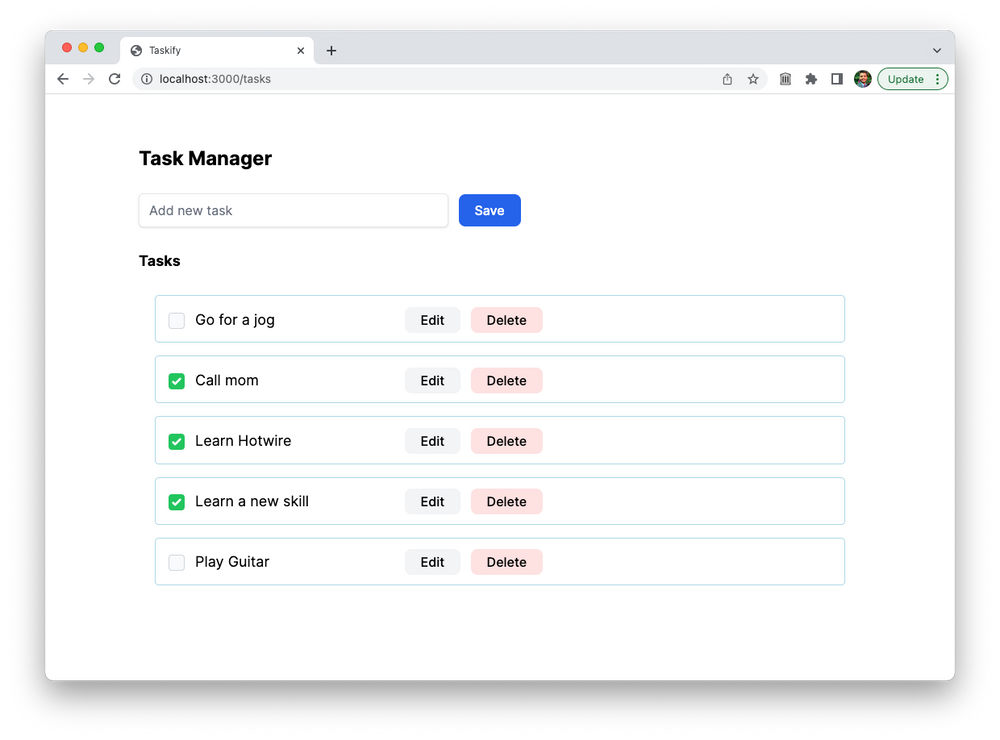
Task: Click the Wayback Machine extension icon
Action: (x=785, y=78)
